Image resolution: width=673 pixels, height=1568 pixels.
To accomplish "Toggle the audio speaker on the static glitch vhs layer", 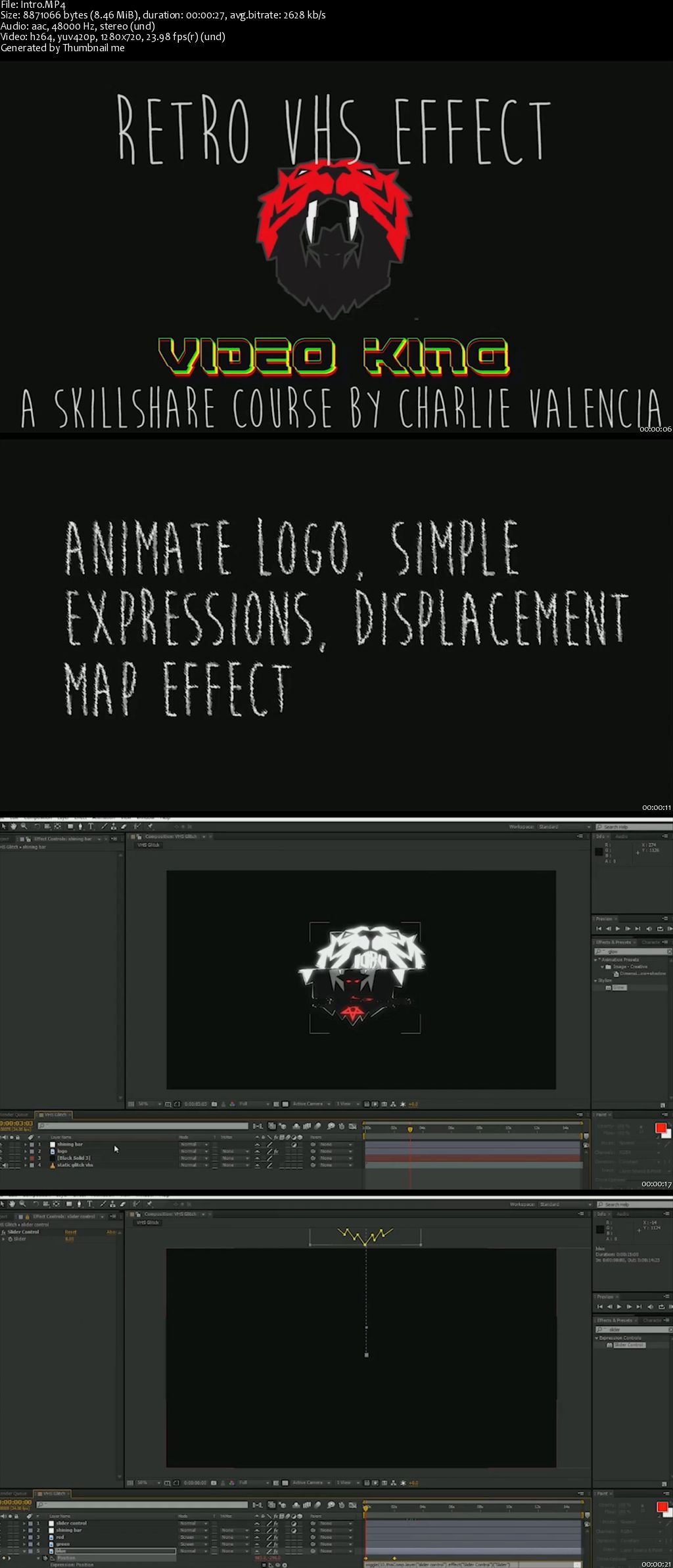I will pos(5,1165).
